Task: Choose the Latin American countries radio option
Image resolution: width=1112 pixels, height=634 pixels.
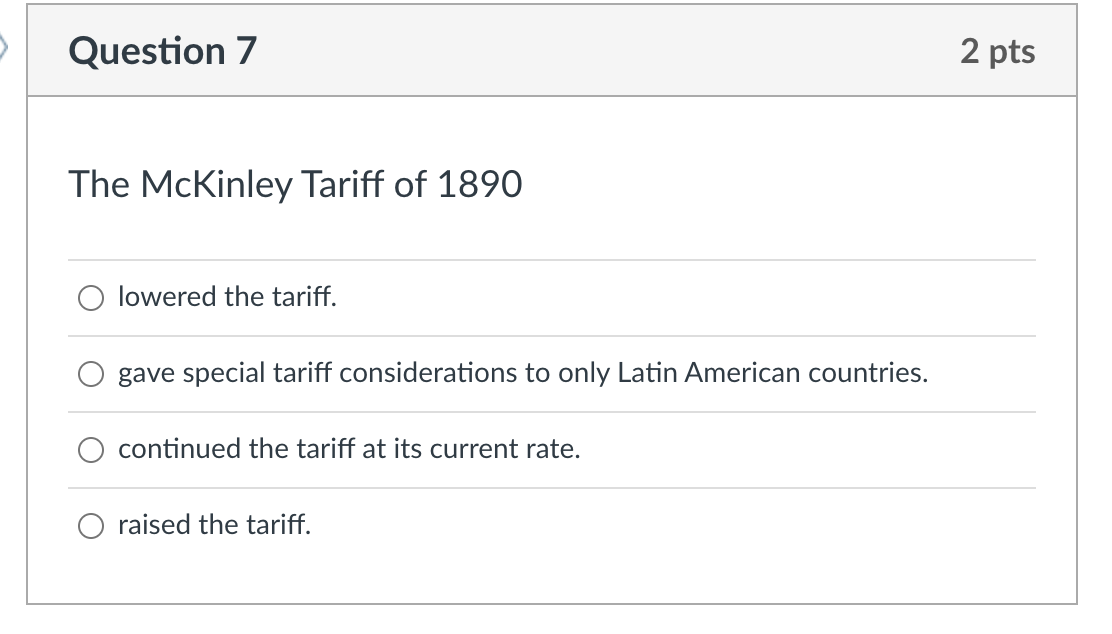Action: point(91,374)
